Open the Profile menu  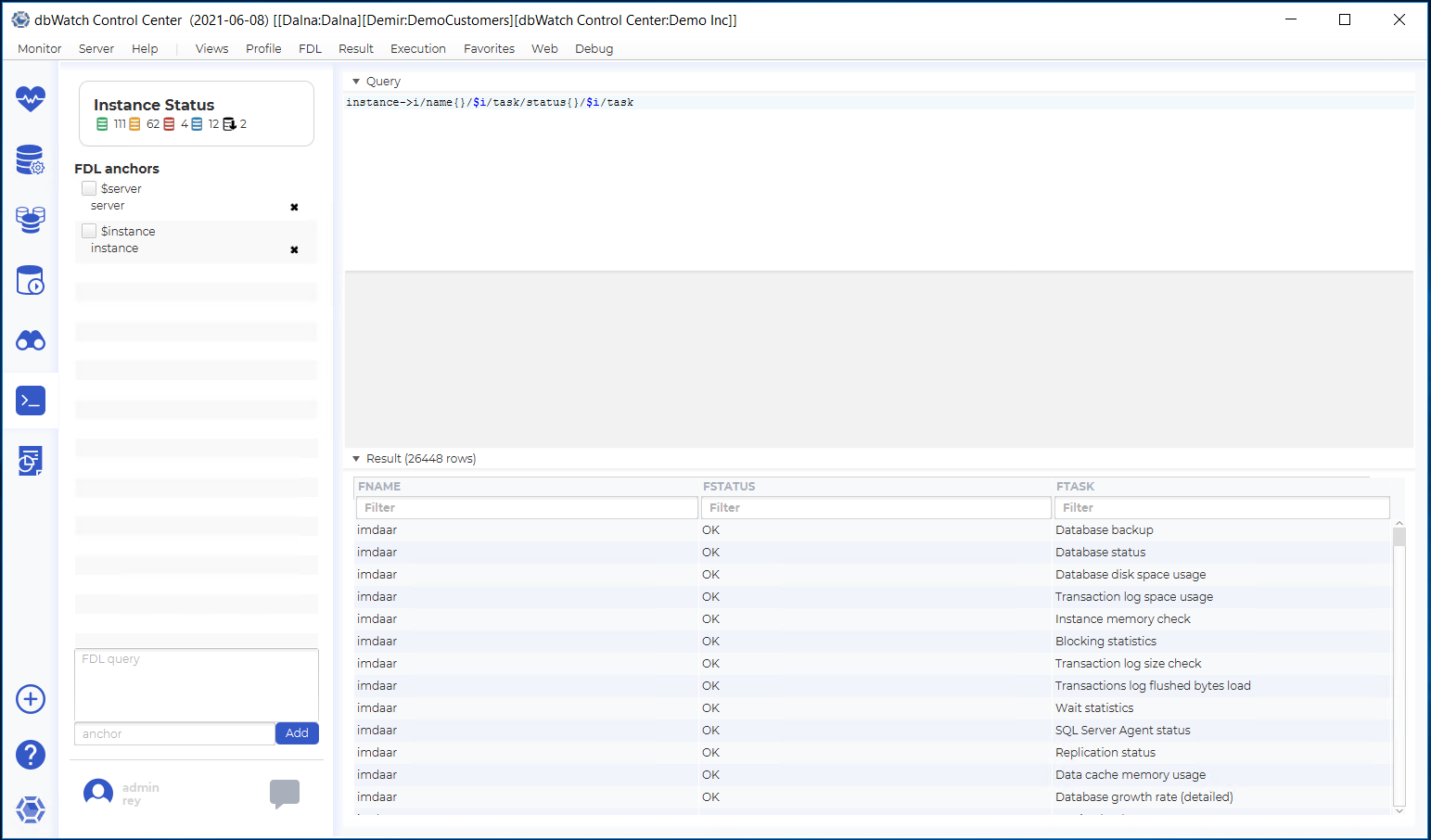[263, 49]
